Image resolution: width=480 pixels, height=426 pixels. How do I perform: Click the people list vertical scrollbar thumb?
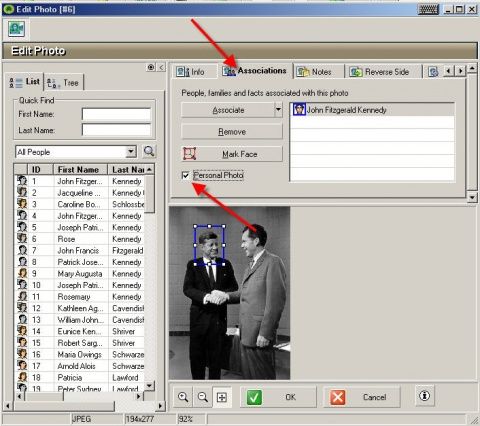[150, 195]
